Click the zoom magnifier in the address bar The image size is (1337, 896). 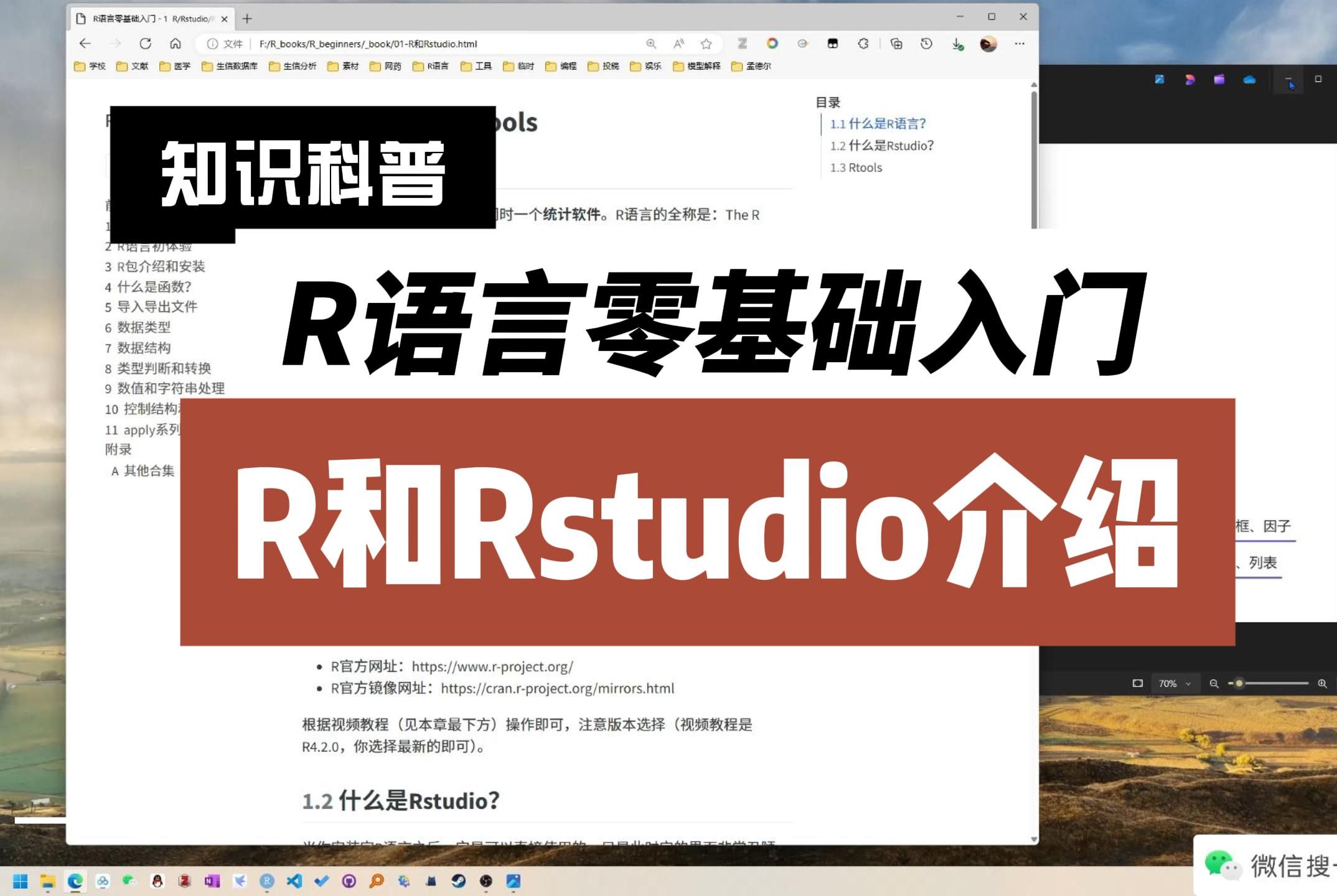[x=651, y=44]
